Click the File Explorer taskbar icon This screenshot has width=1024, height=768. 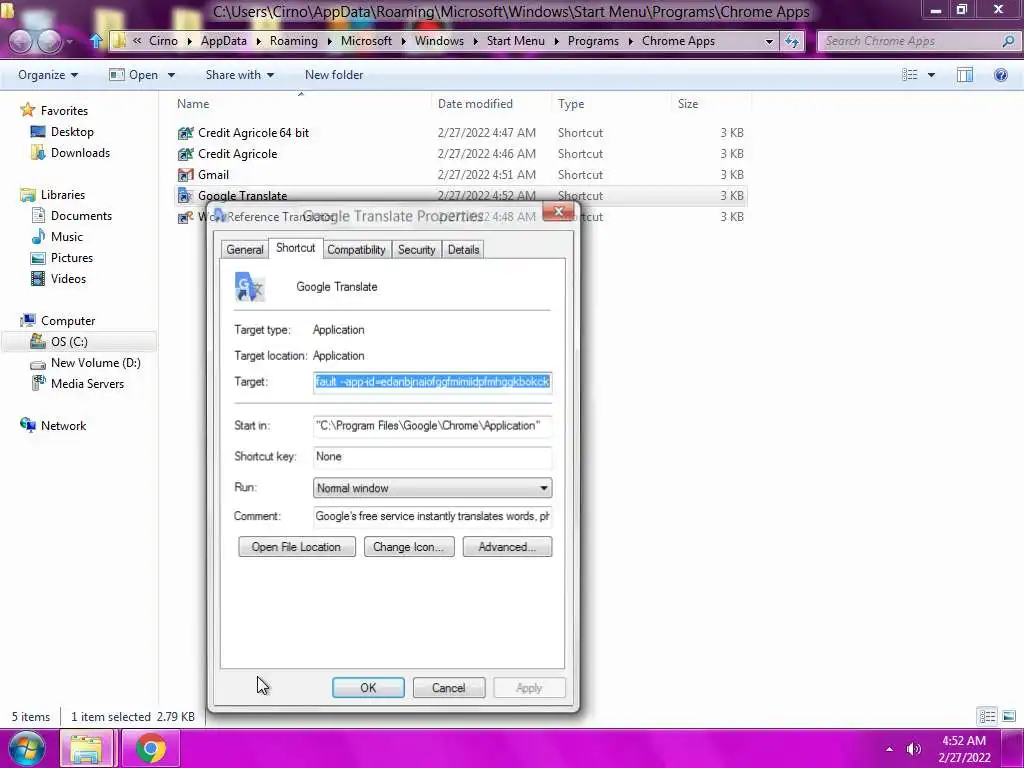click(86, 748)
